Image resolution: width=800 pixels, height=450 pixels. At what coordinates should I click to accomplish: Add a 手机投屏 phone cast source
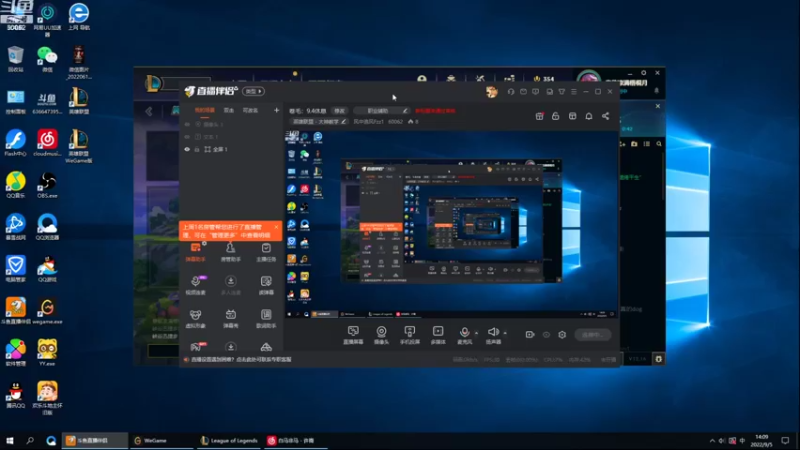pos(410,335)
